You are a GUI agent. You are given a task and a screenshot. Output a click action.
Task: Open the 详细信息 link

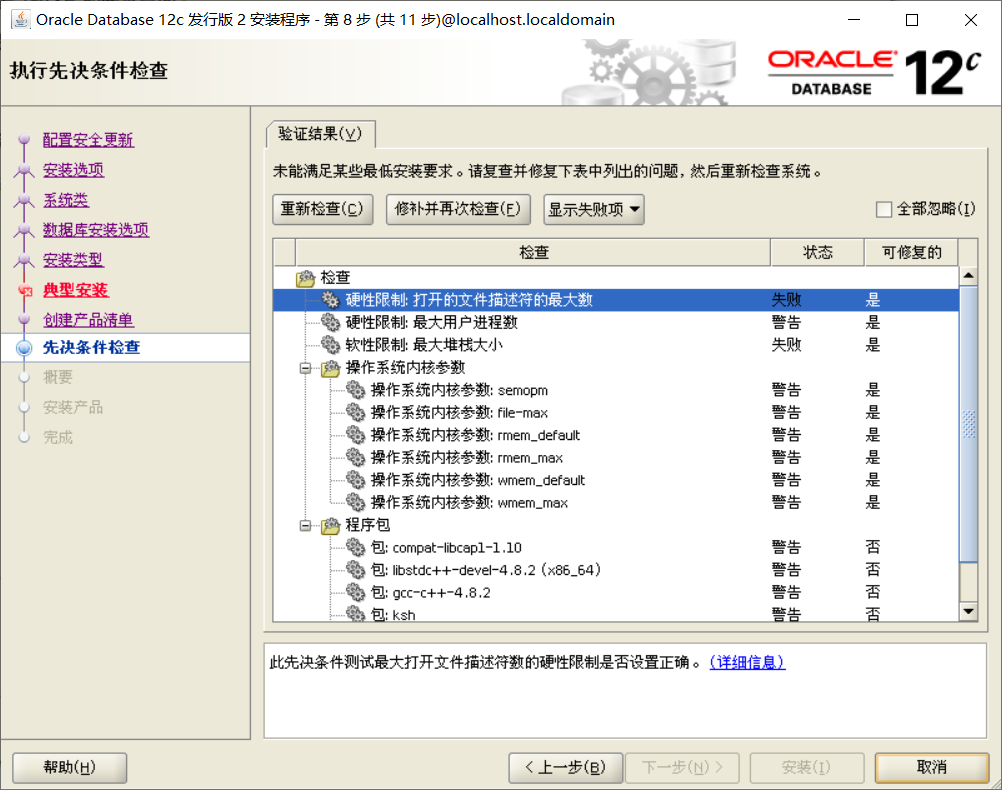pos(747,662)
